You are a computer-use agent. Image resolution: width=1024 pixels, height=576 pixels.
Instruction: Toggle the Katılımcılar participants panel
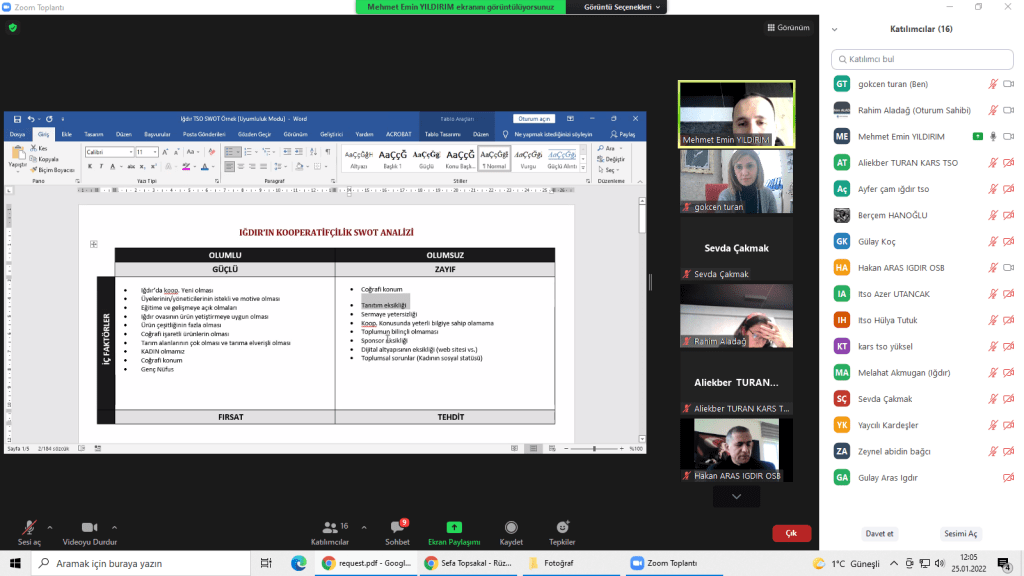pyautogui.click(x=329, y=528)
